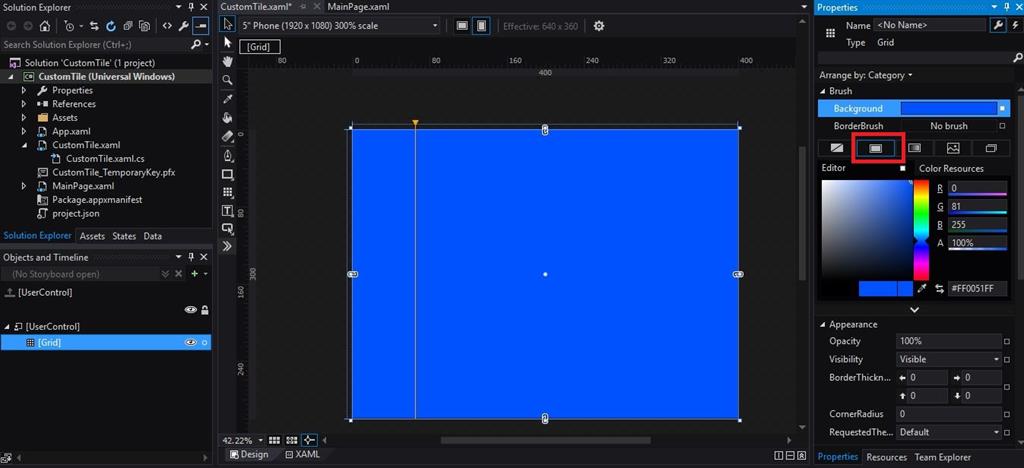Image resolution: width=1024 pixels, height=468 pixels.
Task: Open the Color Resources tab in brush editor
Action: pyautogui.click(x=951, y=168)
